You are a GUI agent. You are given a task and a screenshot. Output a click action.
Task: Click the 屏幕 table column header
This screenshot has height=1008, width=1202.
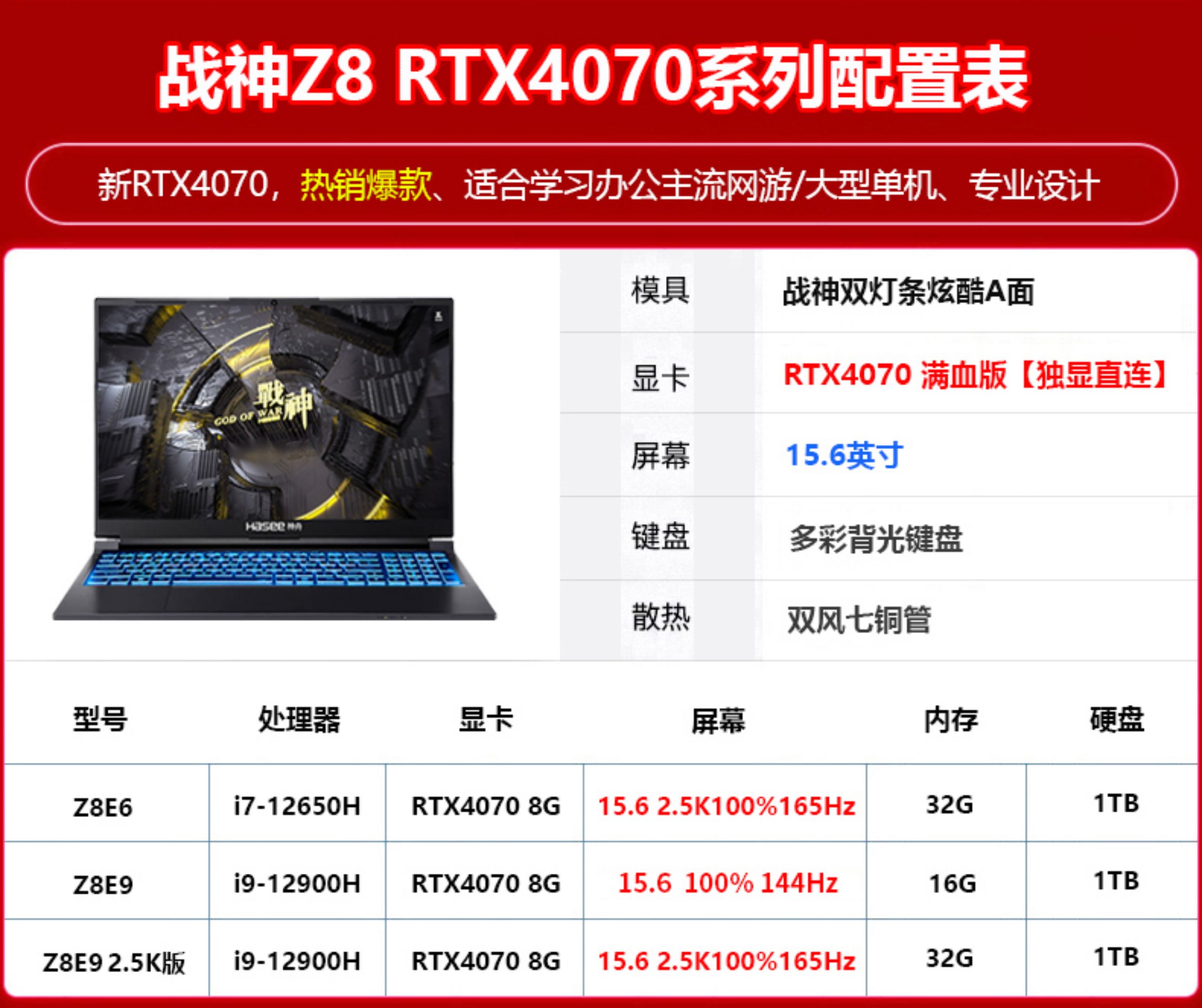point(718,720)
